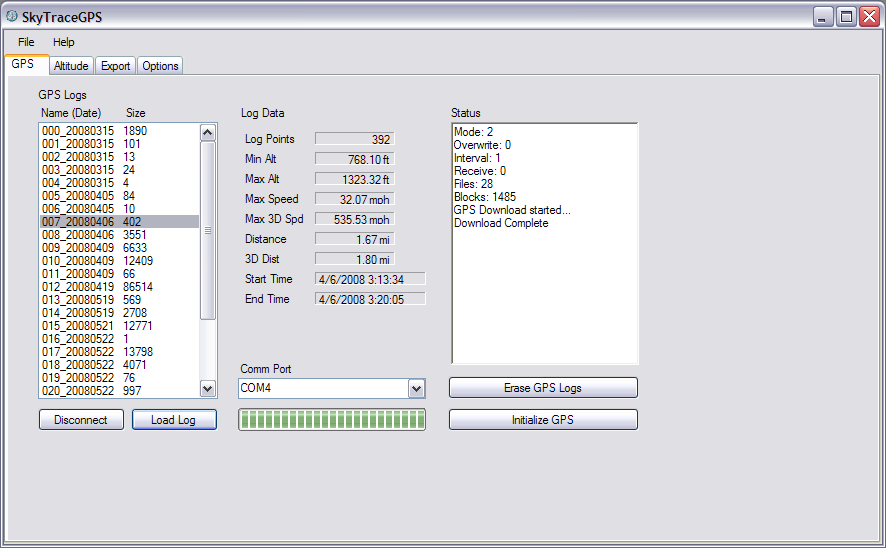
Task: Click 'Blocks: 1485' status line
Action: click(485, 197)
